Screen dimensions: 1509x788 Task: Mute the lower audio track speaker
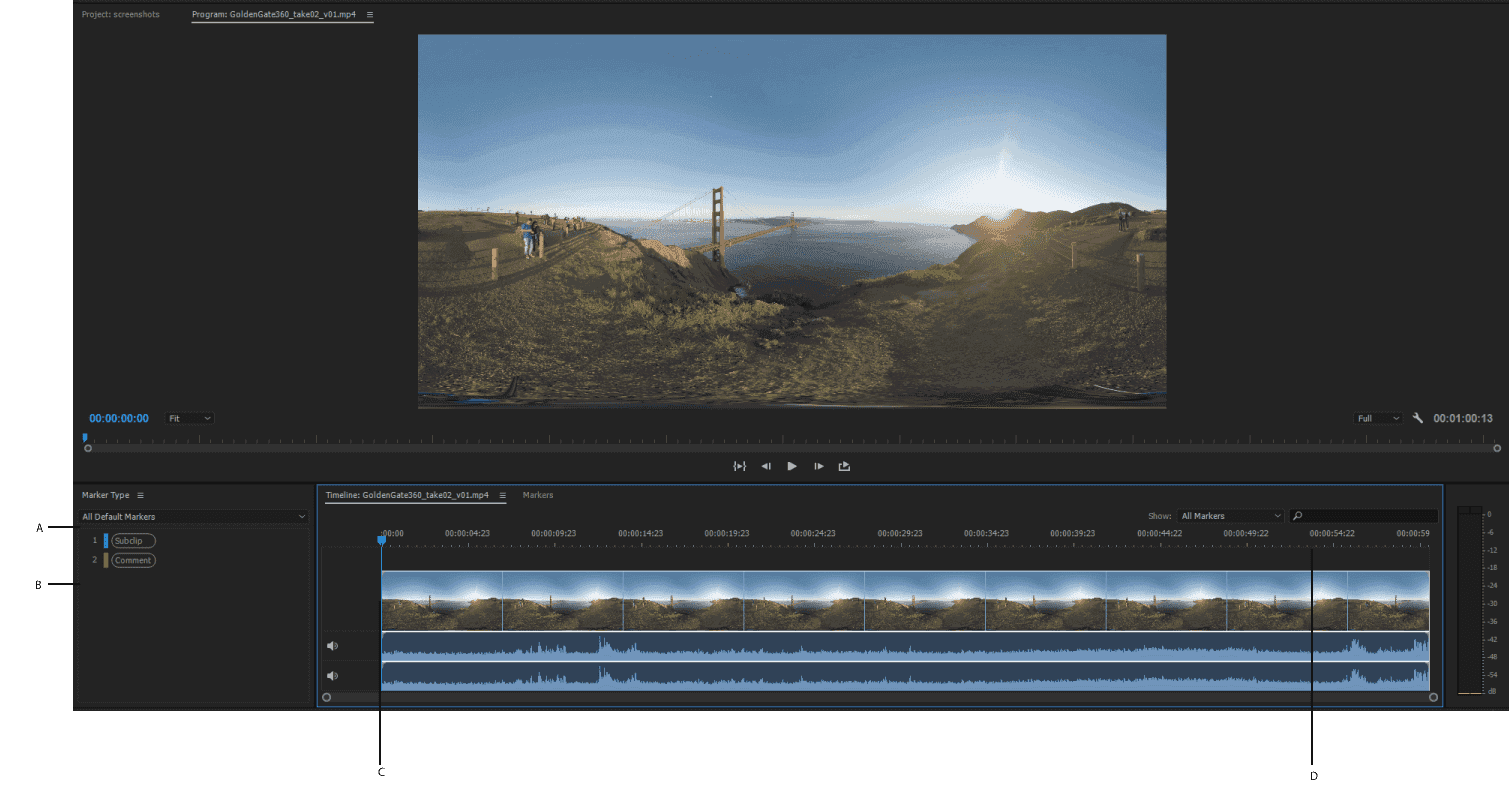tap(333, 676)
